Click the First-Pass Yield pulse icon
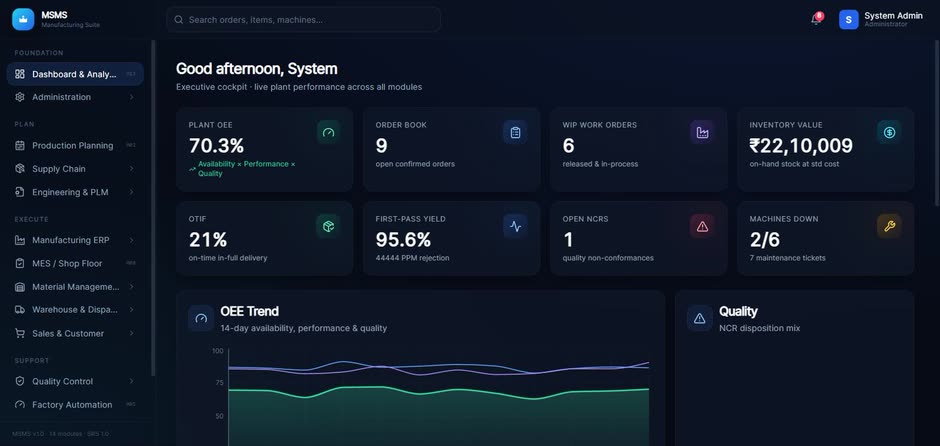This screenshot has width=940, height=446. coord(515,226)
